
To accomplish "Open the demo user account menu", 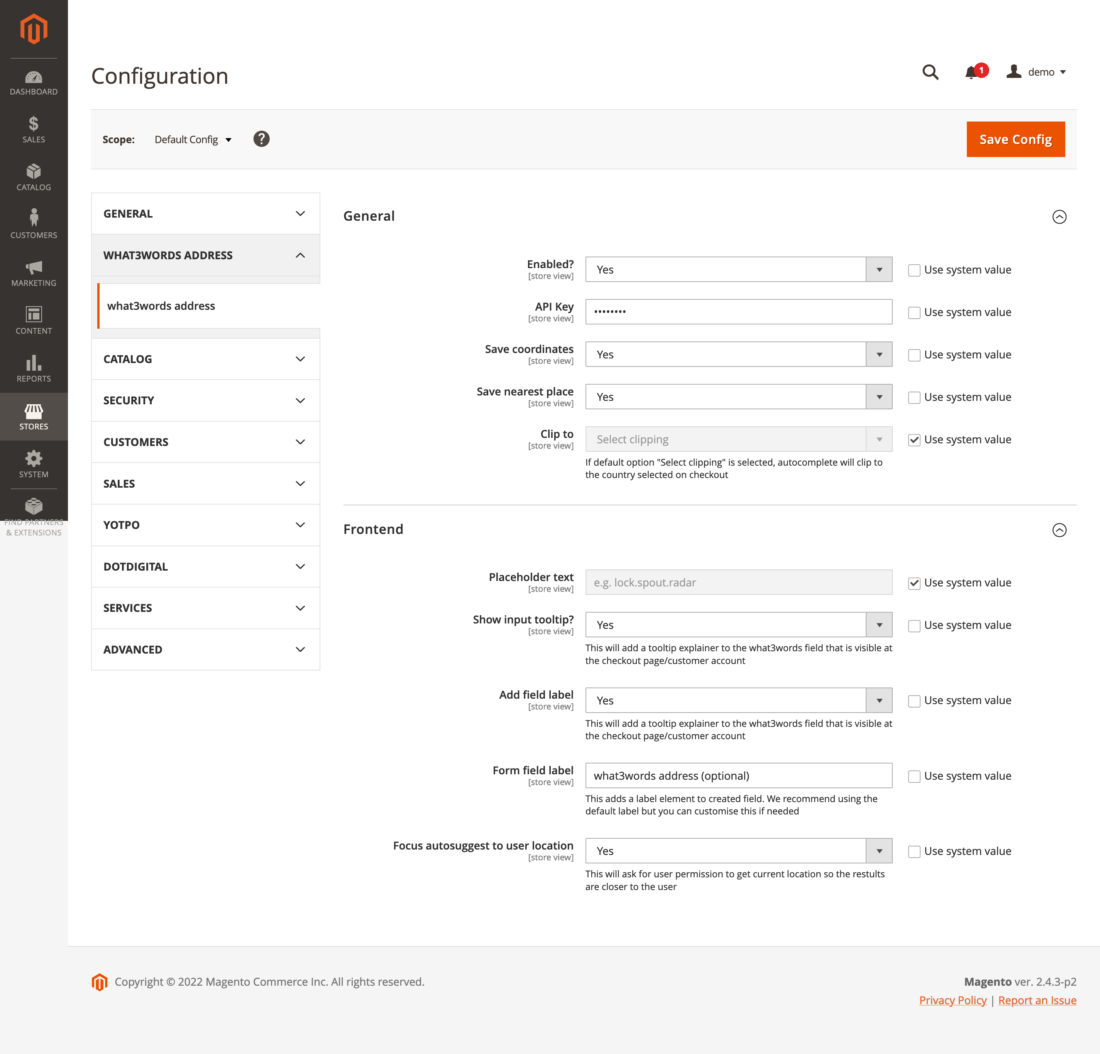I will 1036,72.
